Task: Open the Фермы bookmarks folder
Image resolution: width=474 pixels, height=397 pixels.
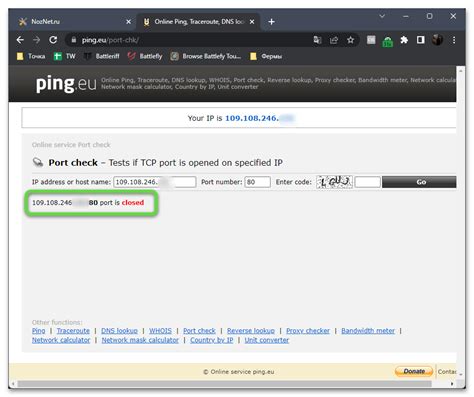Action: [x=266, y=56]
